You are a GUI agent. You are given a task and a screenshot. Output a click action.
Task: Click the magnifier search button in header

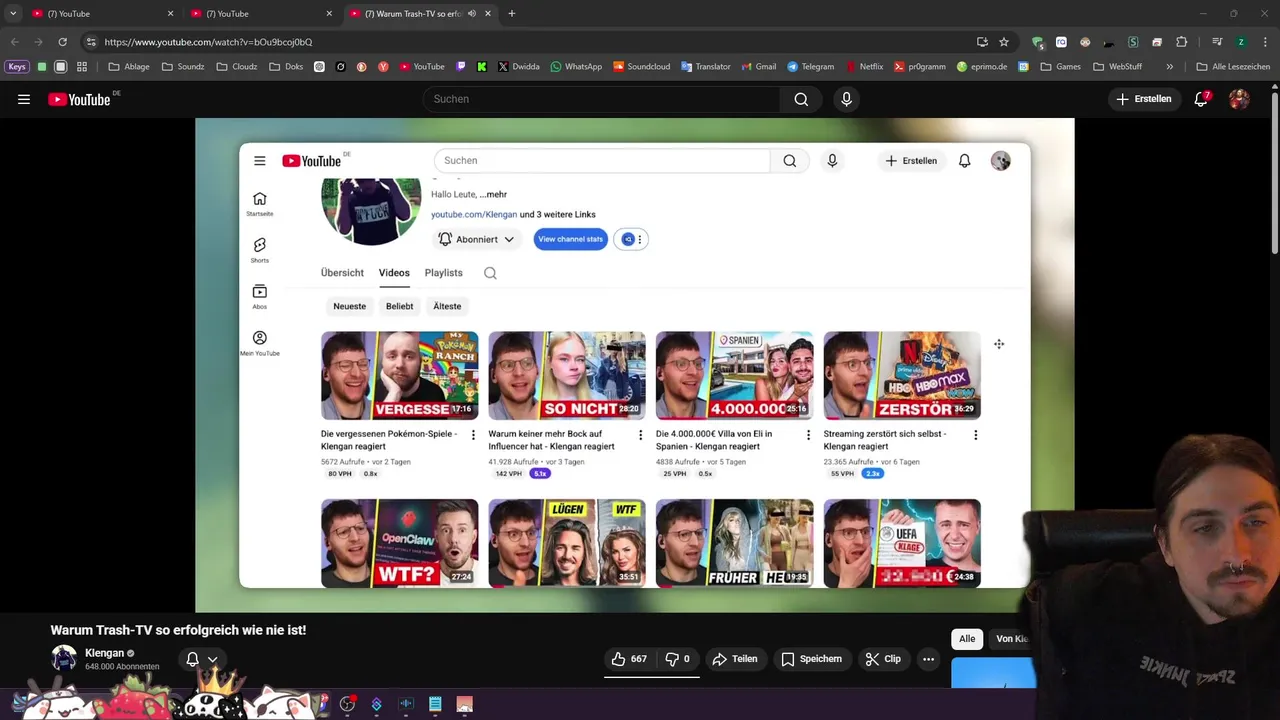[x=801, y=99]
